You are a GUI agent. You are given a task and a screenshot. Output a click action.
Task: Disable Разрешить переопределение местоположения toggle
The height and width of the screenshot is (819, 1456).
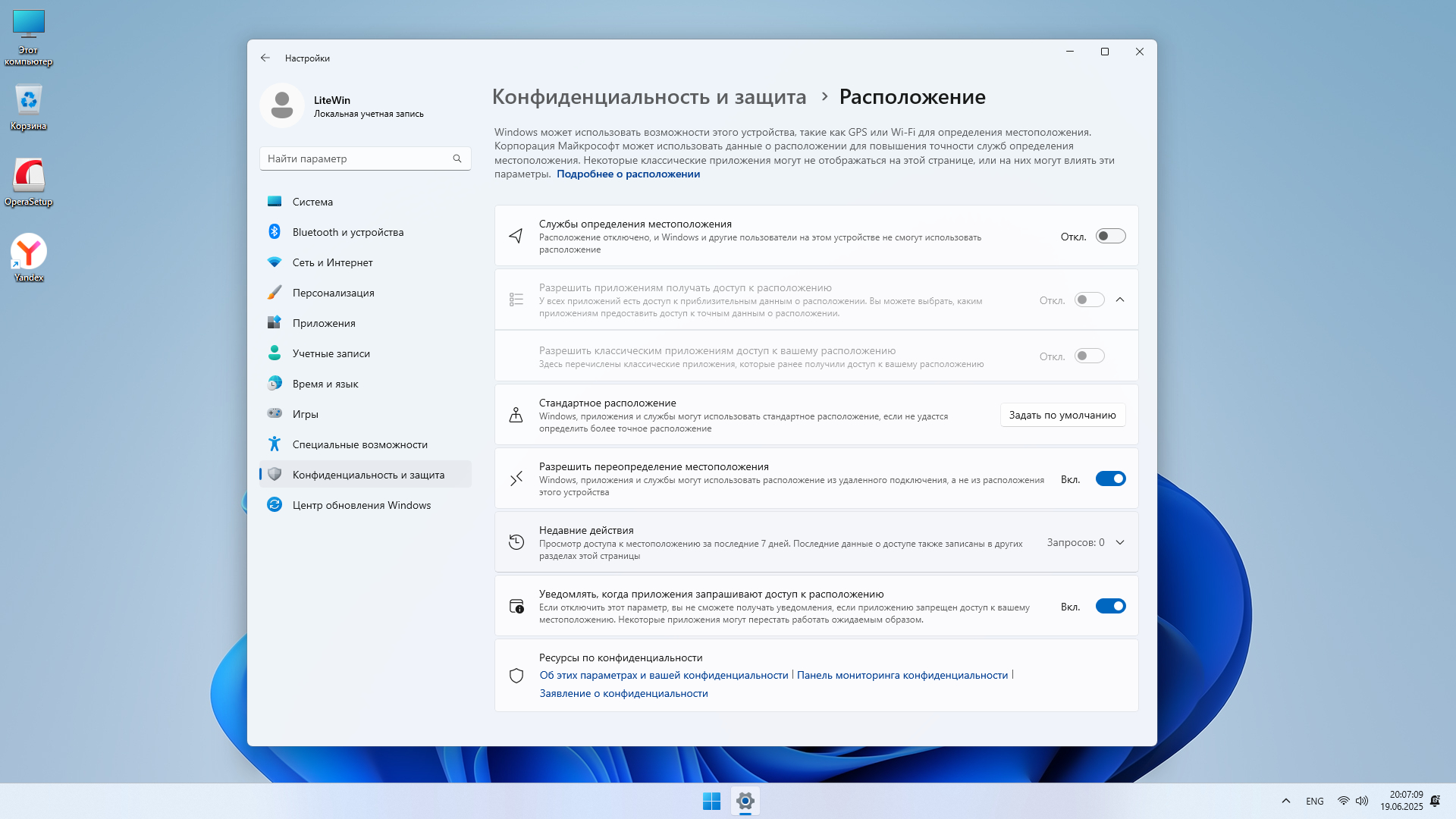point(1110,479)
